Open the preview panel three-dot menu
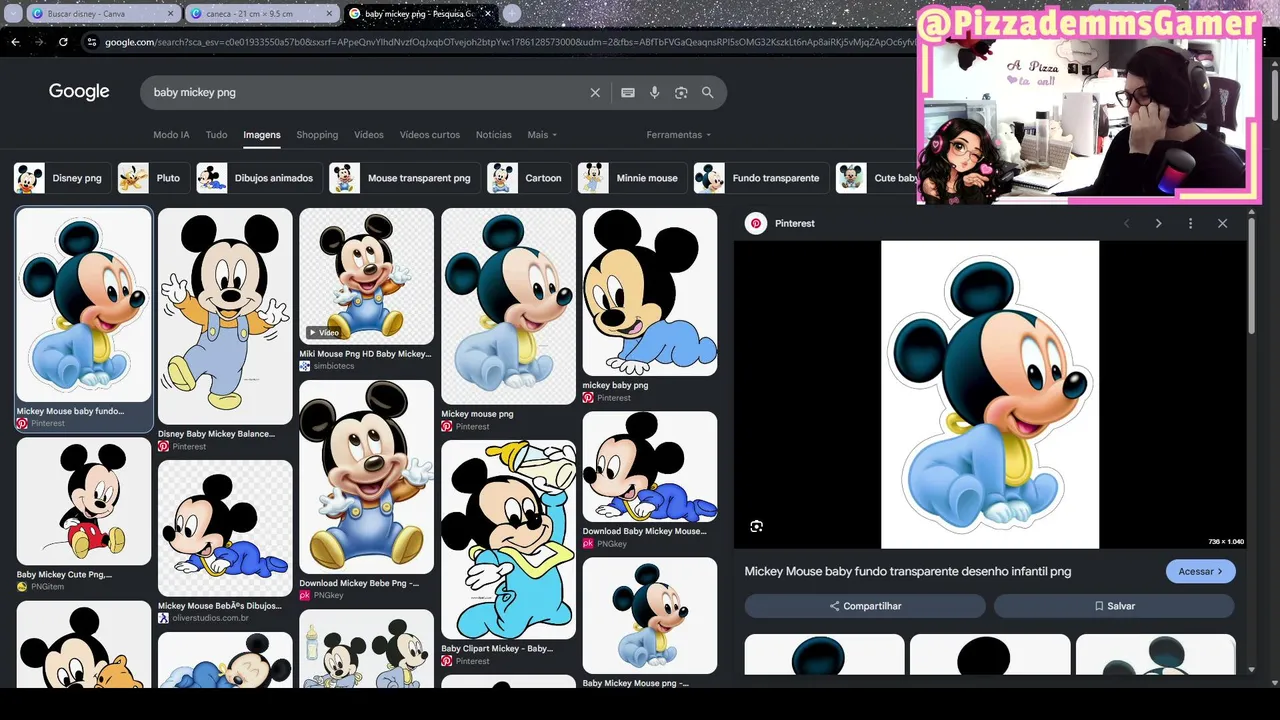Image resolution: width=1280 pixels, height=720 pixels. point(1190,223)
